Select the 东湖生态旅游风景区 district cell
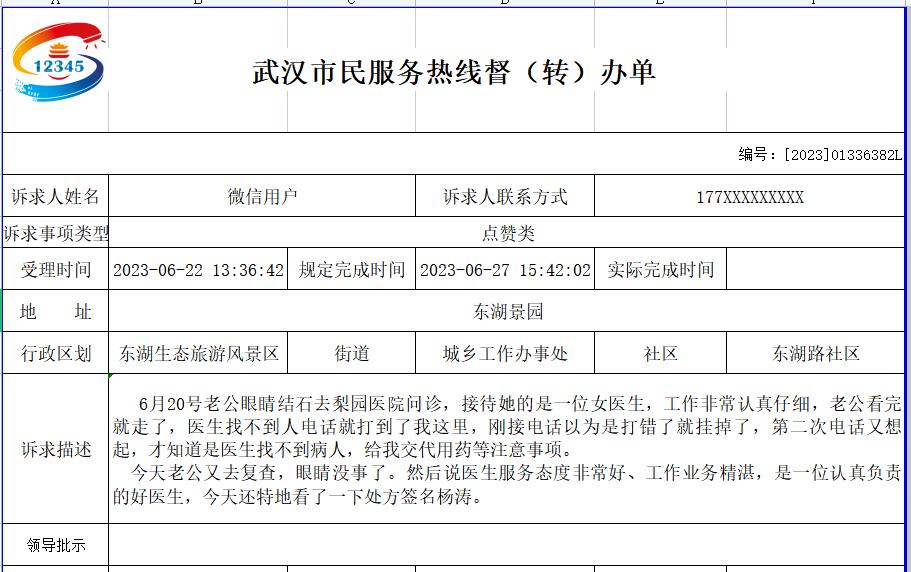The width and height of the screenshot is (911, 572). coord(198,354)
